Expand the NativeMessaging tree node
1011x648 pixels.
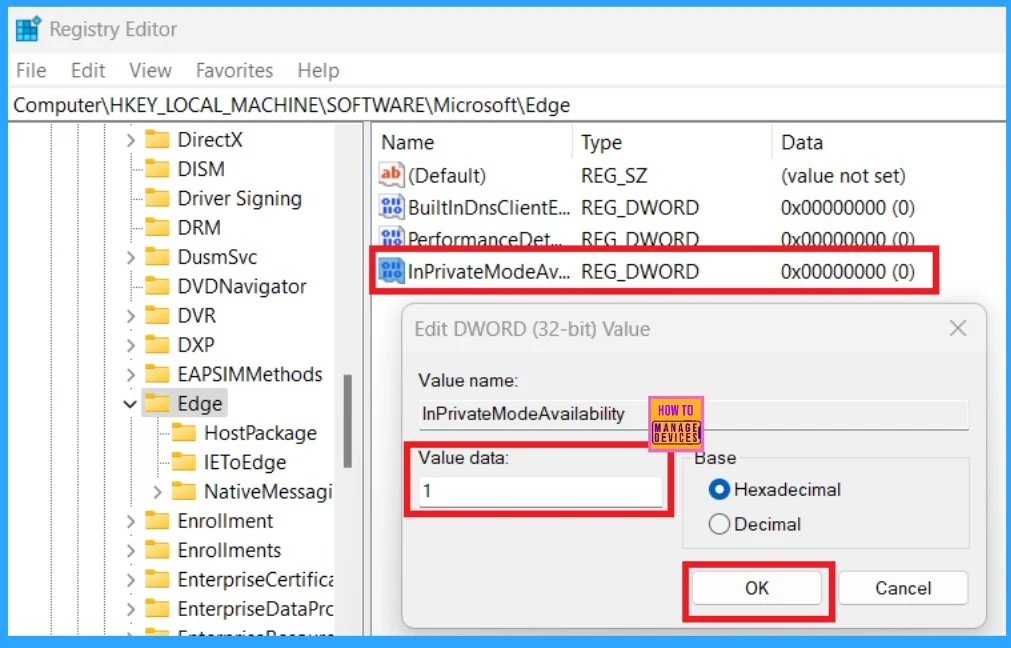(x=157, y=492)
